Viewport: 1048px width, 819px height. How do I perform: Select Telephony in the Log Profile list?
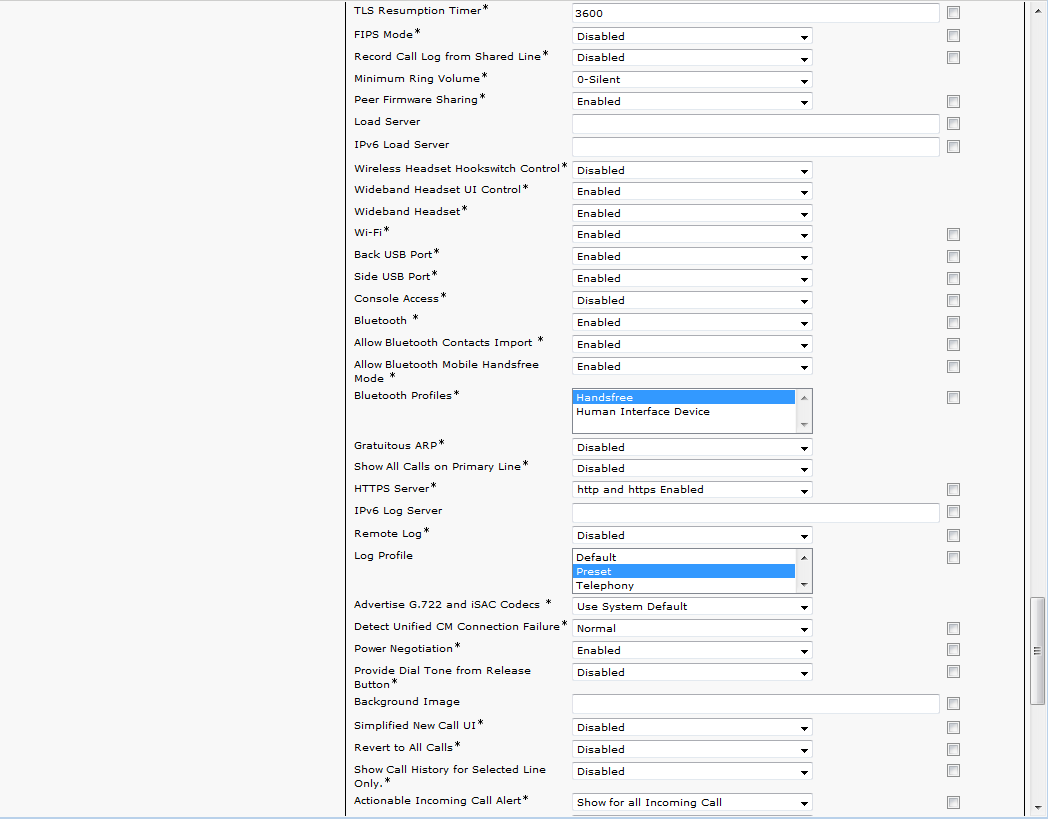(x=683, y=586)
